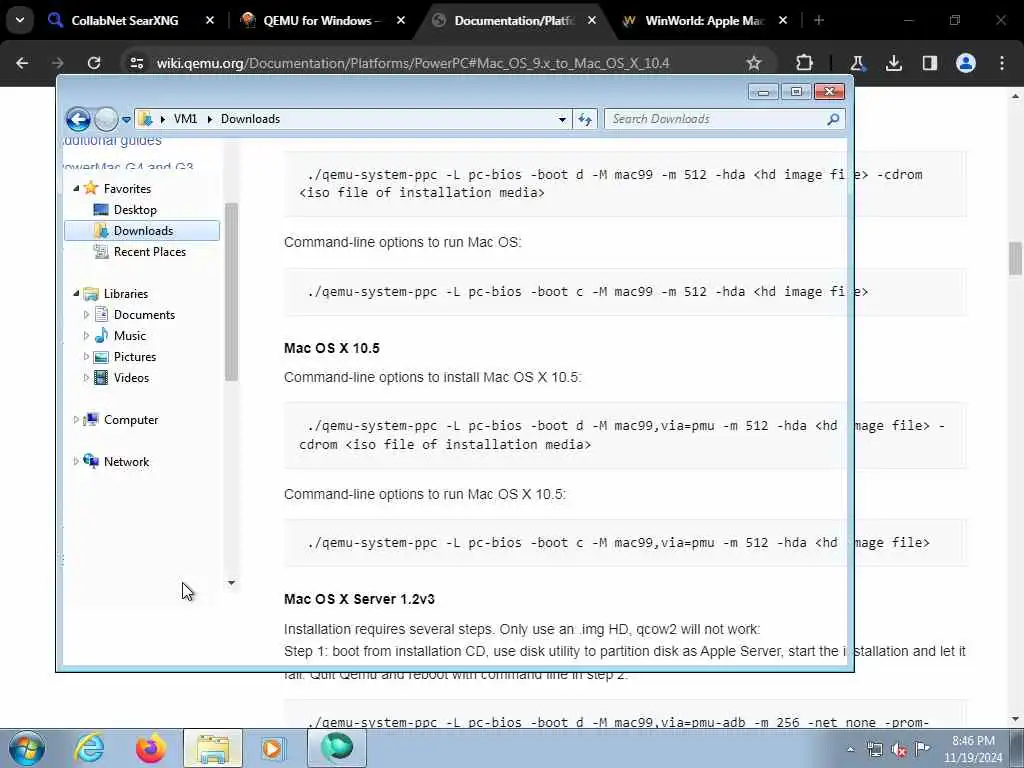This screenshot has height=768, width=1024.
Task: Click the Mac OS X Server 1.2v3 heading
Action: 359,599
